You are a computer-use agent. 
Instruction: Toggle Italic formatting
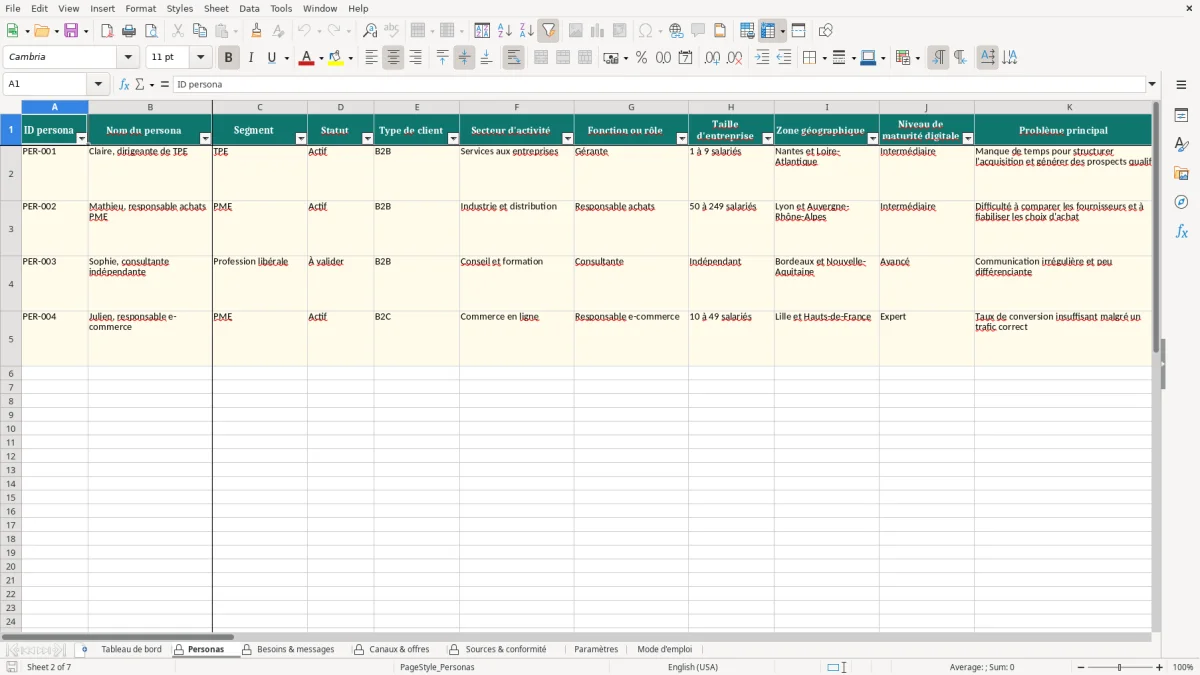coord(250,58)
